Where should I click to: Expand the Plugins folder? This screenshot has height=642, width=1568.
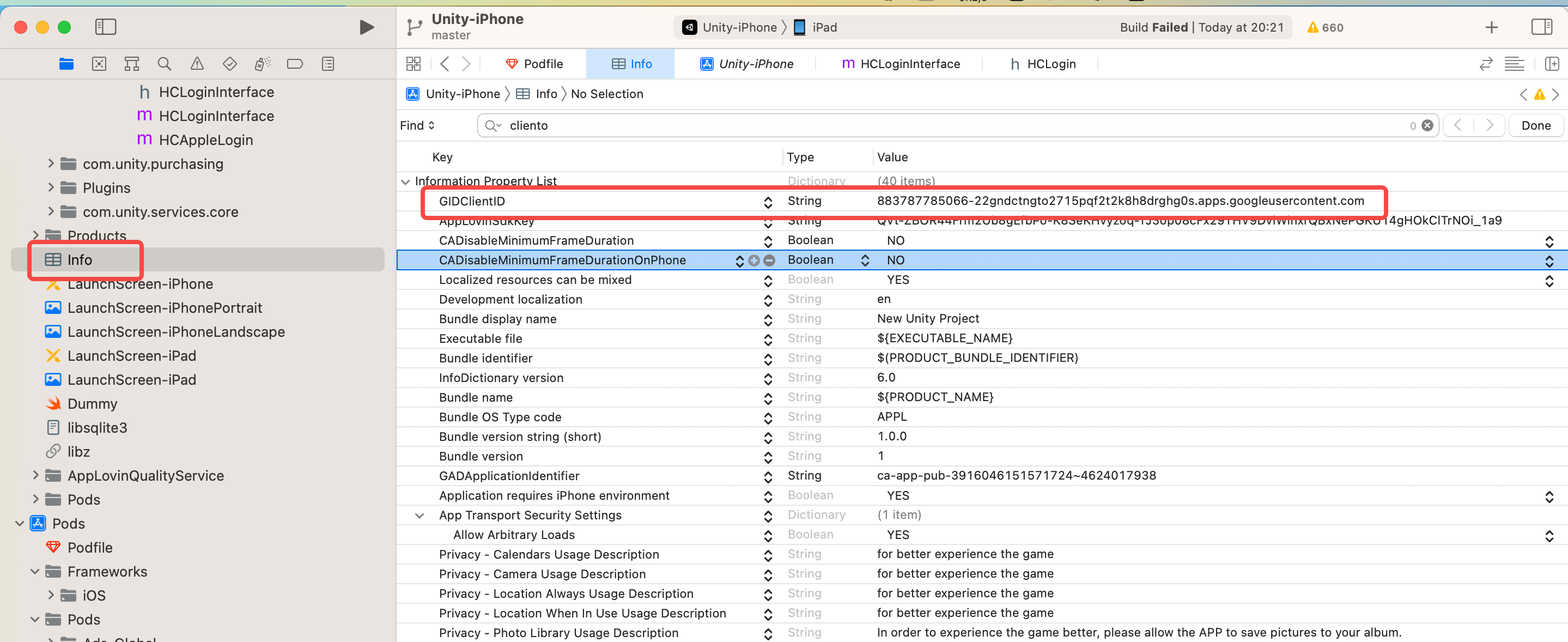[x=51, y=187]
